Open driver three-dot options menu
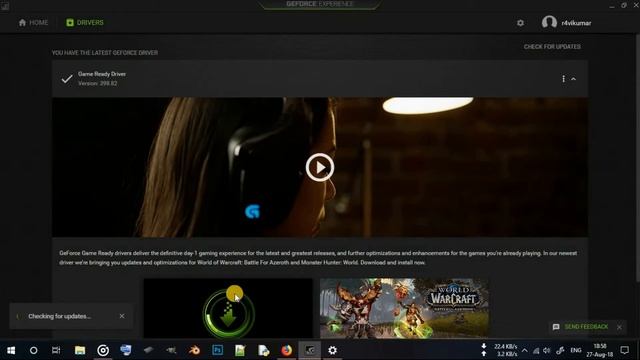The image size is (640, 360). 563,79
